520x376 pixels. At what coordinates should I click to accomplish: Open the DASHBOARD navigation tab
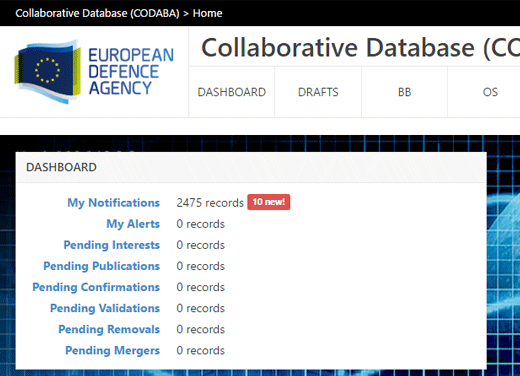point(232,92)
